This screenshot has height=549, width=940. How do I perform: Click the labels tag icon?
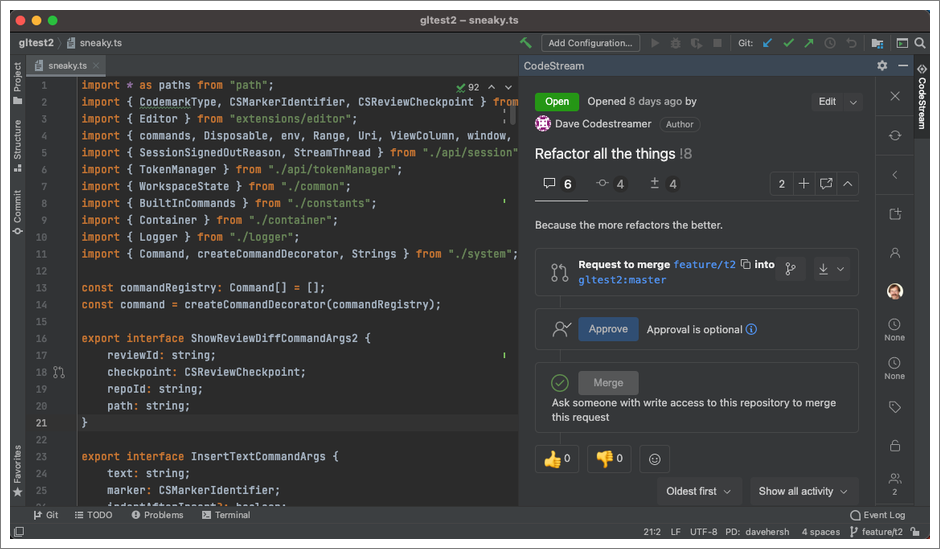[x=894, y=407]
